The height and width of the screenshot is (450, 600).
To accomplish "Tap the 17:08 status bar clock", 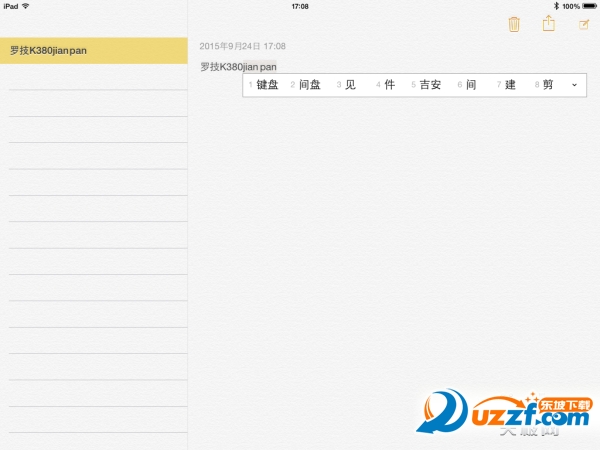I will [x=300, y=6].
